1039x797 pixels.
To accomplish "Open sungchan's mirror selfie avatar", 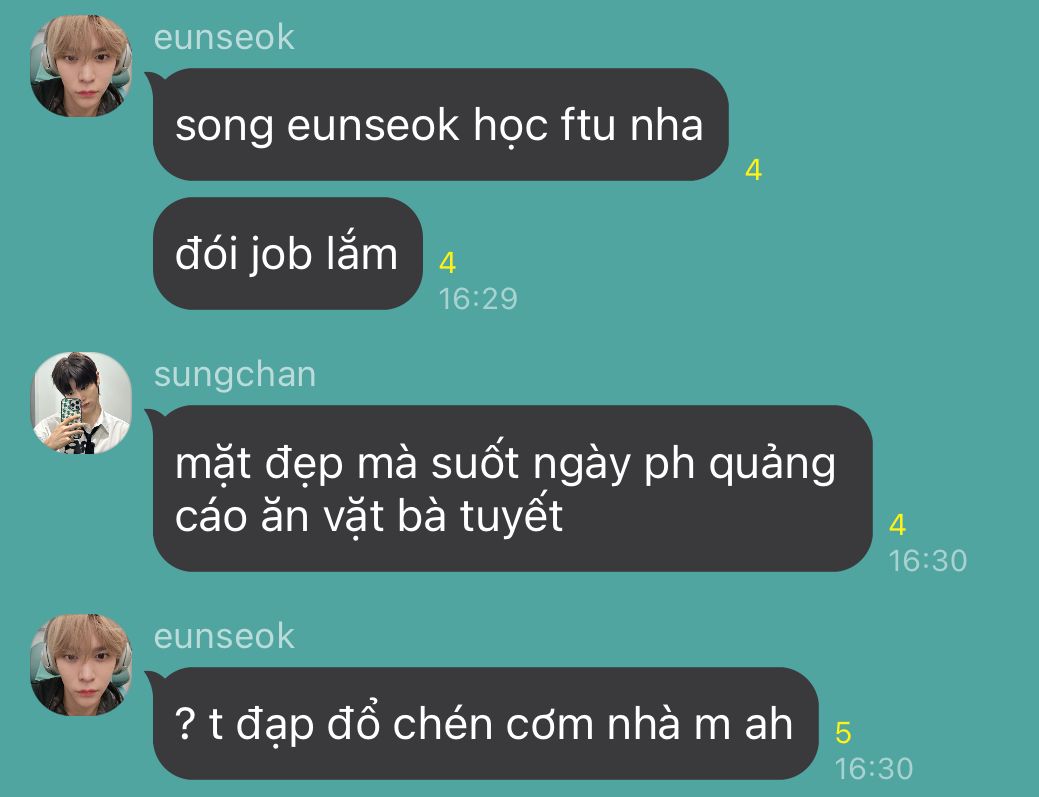I will [x=81, y=403].
